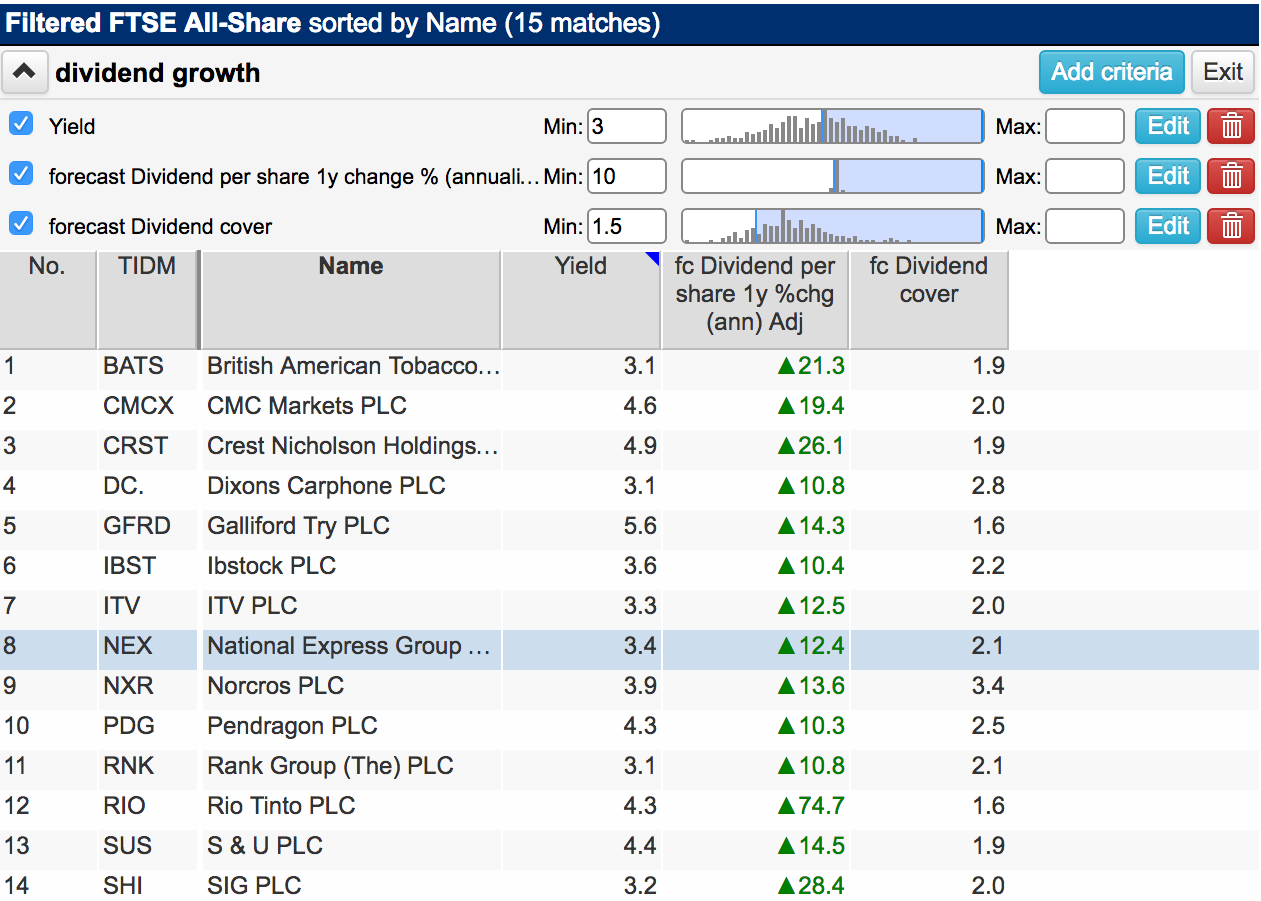Click the Dividend per share Max field

click(x=1085, y=176)
